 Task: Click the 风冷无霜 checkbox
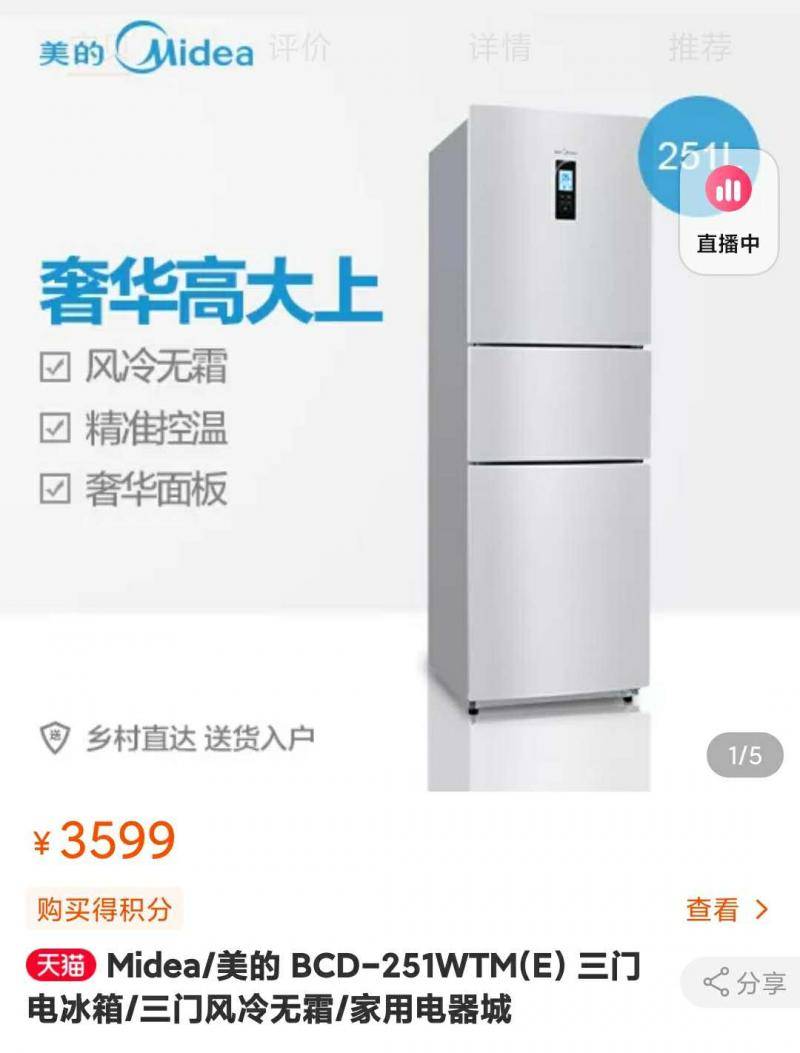coord(55,367)
